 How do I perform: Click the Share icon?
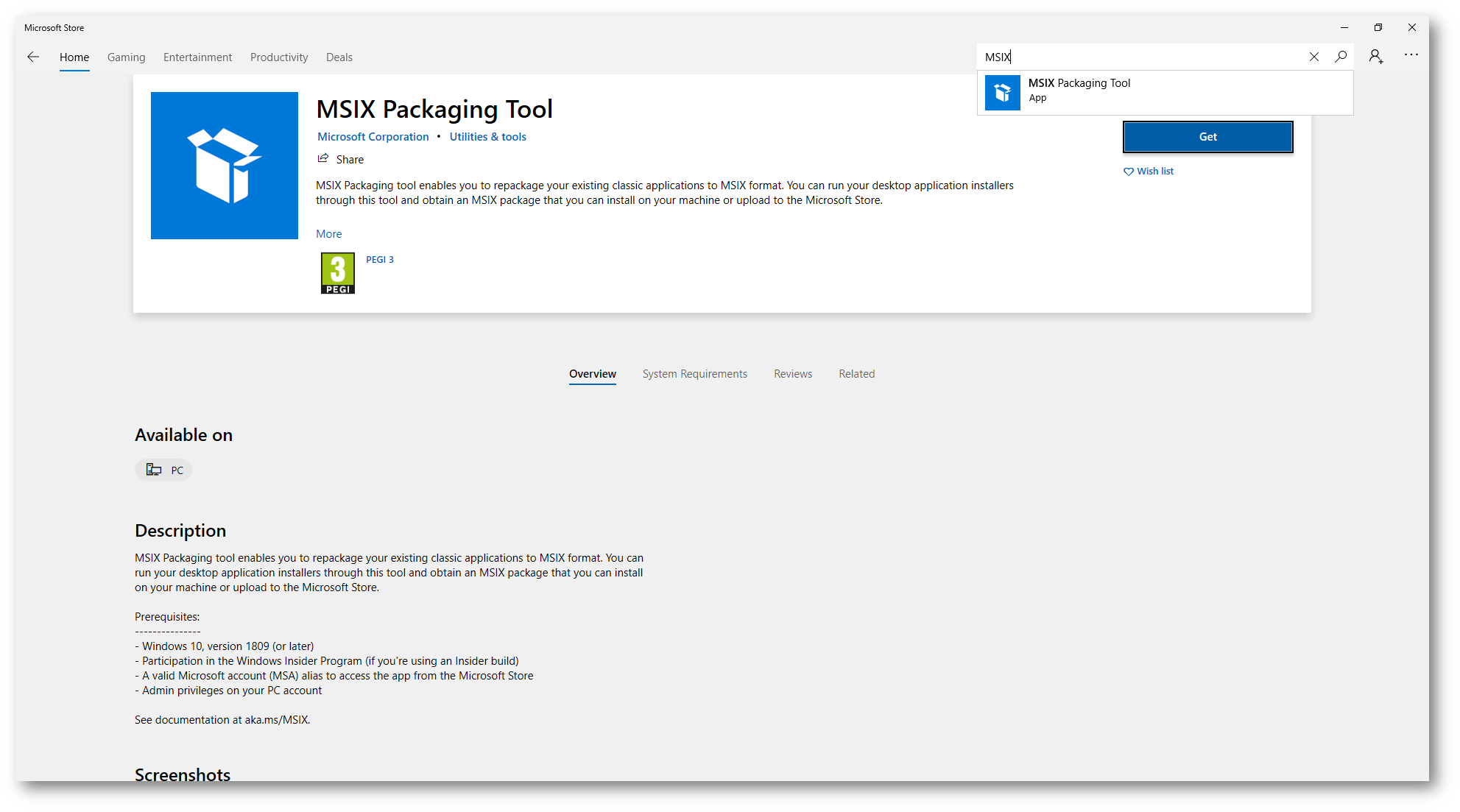pos(323,158)
